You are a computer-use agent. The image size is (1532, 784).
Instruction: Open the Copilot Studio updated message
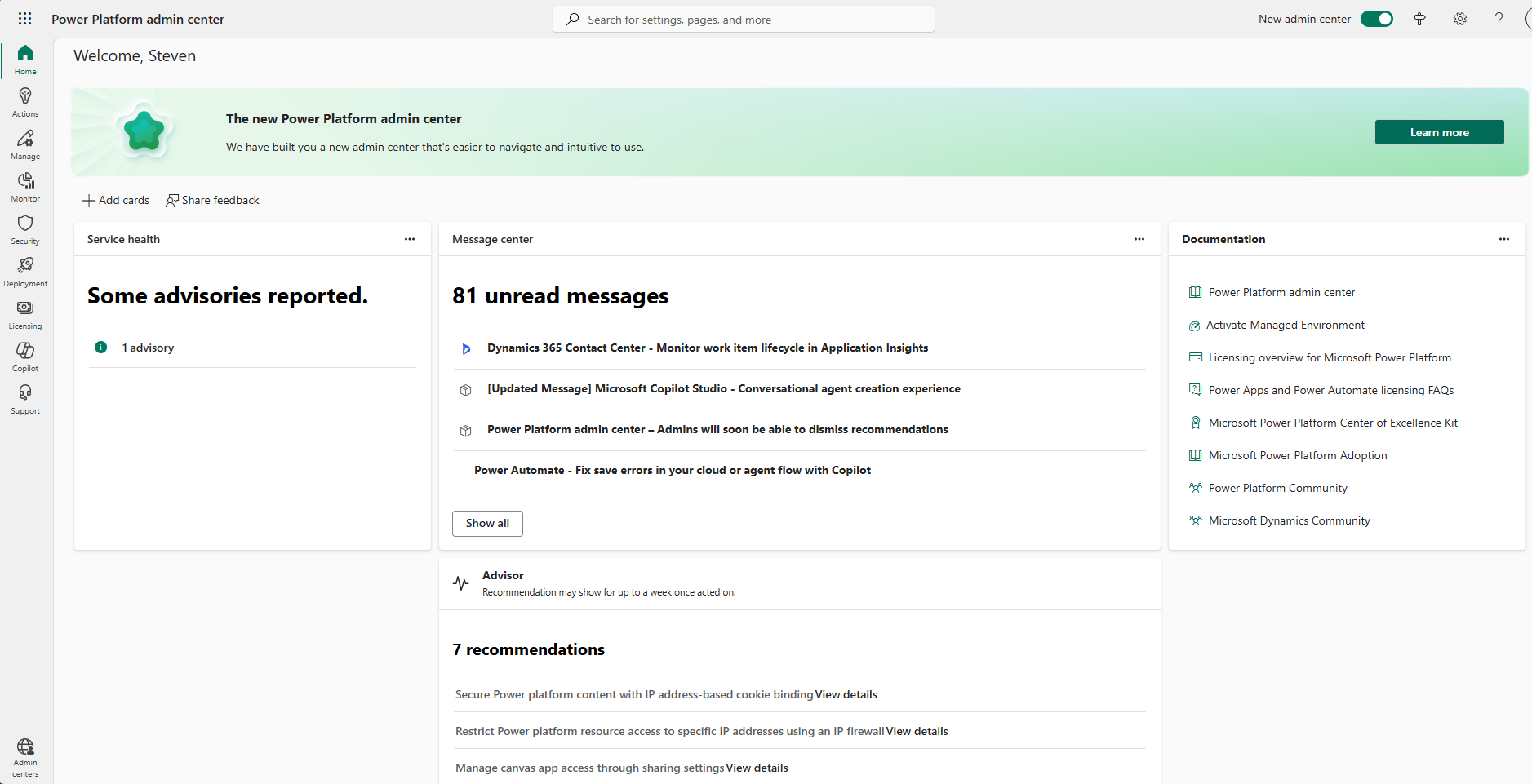724,388
